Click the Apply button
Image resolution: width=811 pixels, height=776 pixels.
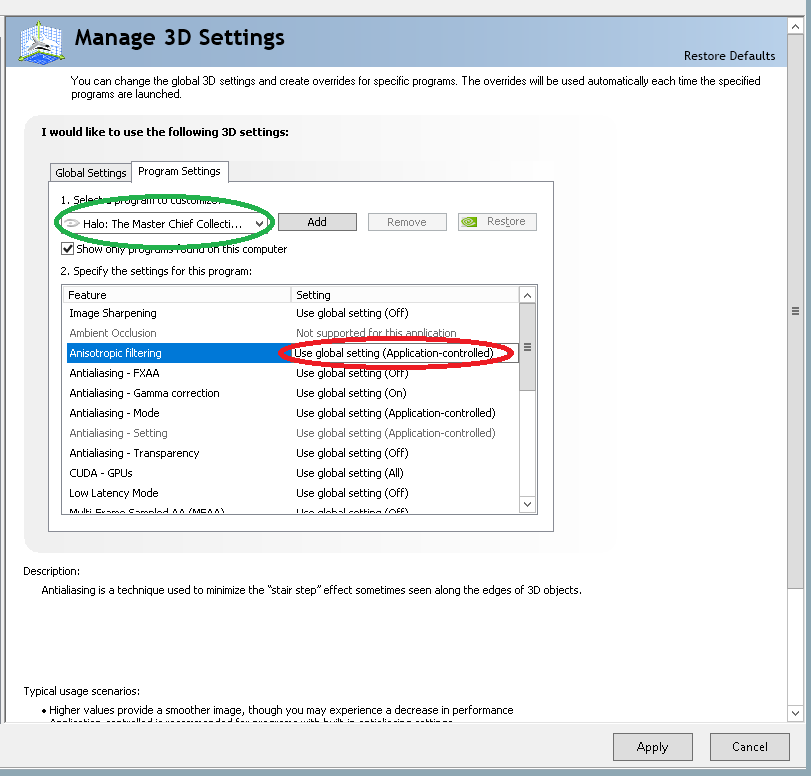coord(652,747)
